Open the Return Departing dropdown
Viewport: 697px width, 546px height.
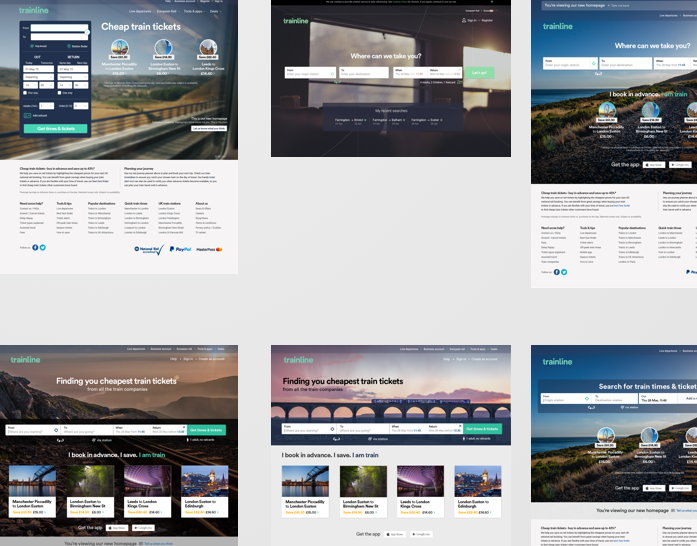click(73, 77)
